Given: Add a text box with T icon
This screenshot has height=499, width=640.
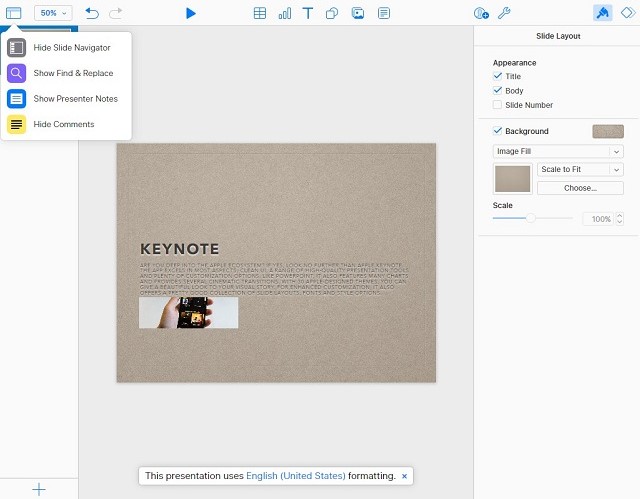Looking at the screenshot, I should (x=308, y=13).
